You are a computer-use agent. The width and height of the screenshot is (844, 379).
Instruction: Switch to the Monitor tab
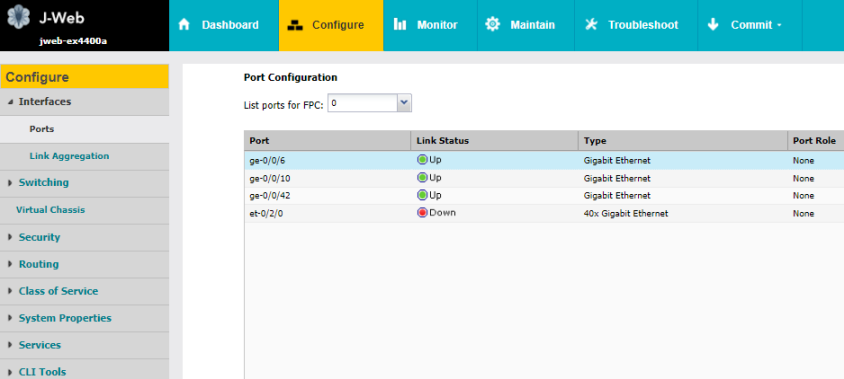click(430, 25)
